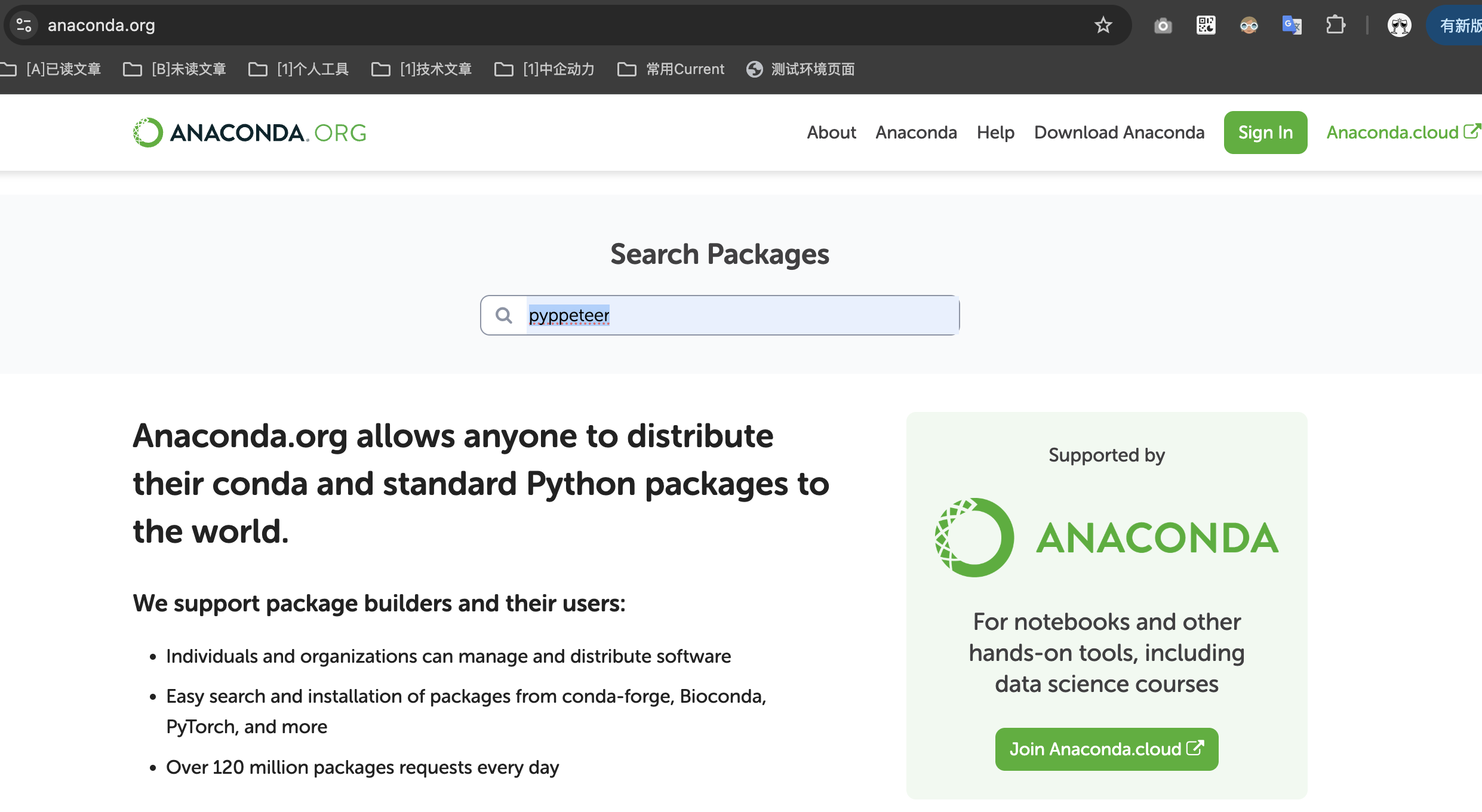Screen dimensions: 1482x812
Task: Go to Download Anaconda page
Action: pos(1119,133)
